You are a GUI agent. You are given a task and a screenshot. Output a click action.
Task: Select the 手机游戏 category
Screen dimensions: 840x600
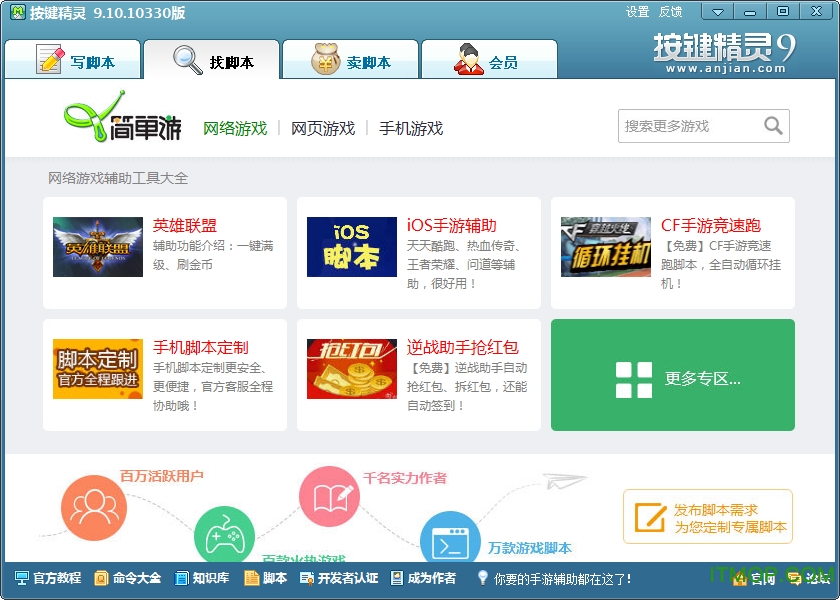pos(411,128)
